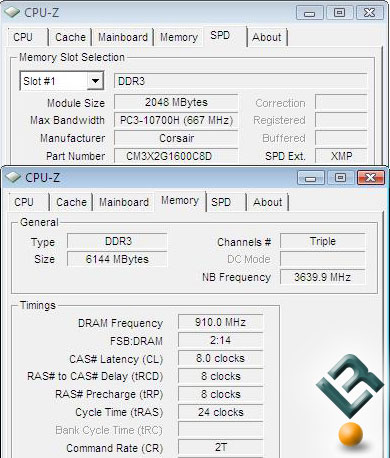The image size is (390, 458).
Task: Click the DDR3 memory type field in SPD
Action: point(240,81)
